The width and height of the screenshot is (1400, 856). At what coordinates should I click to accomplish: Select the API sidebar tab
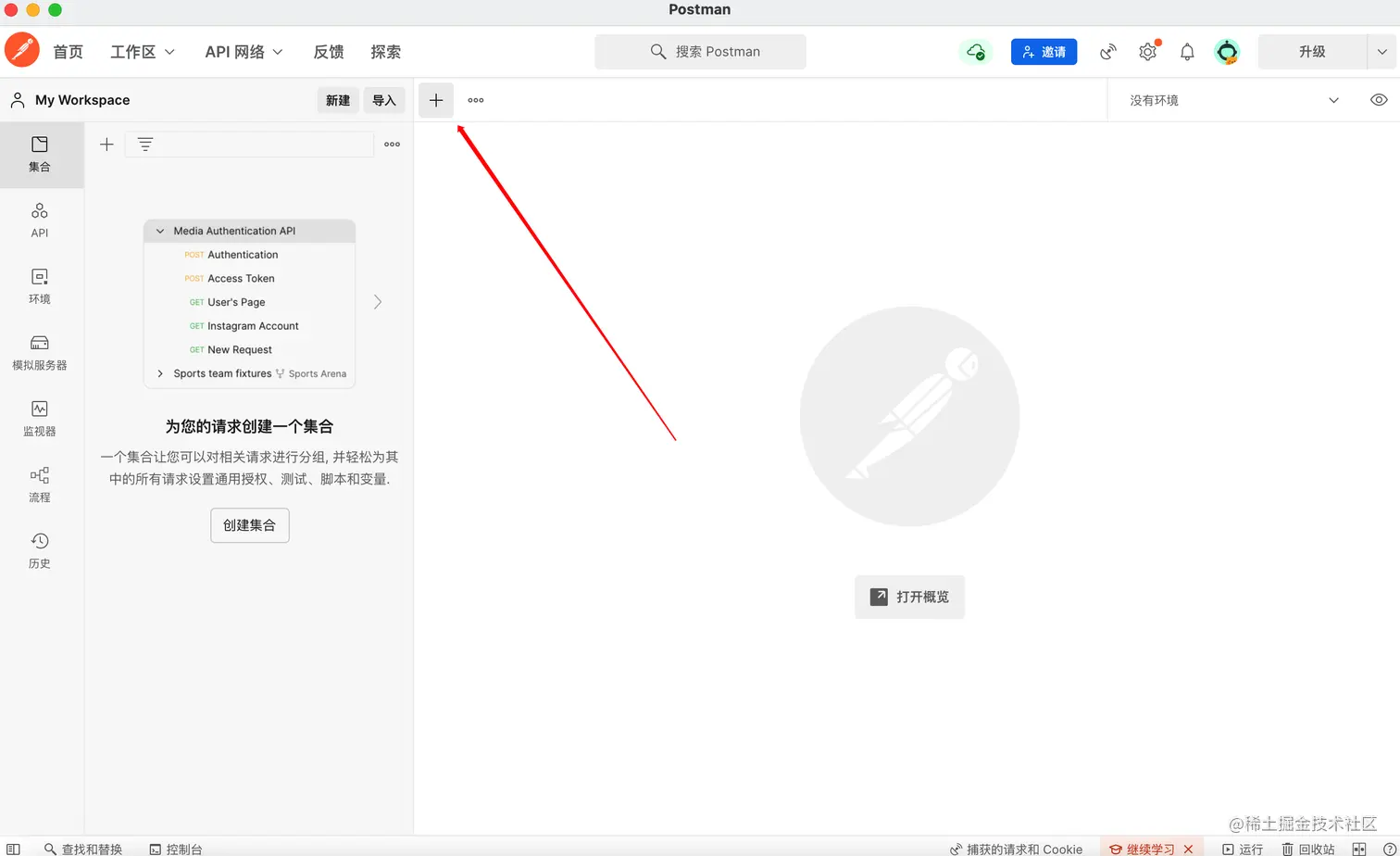click(x=40, y=221)
